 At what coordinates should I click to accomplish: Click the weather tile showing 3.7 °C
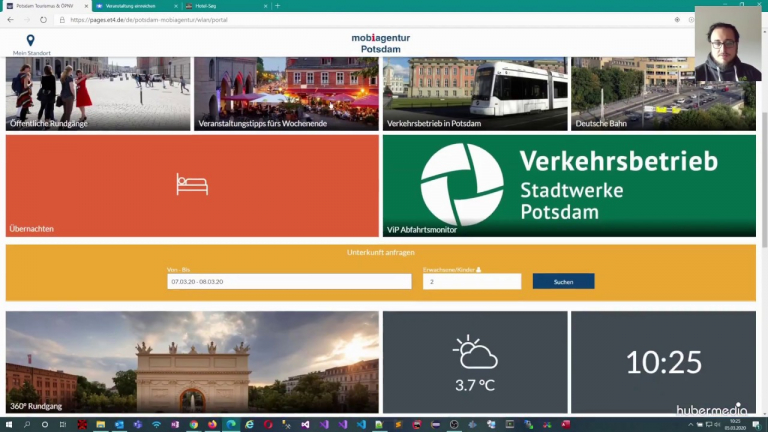[x=475, y=362]
